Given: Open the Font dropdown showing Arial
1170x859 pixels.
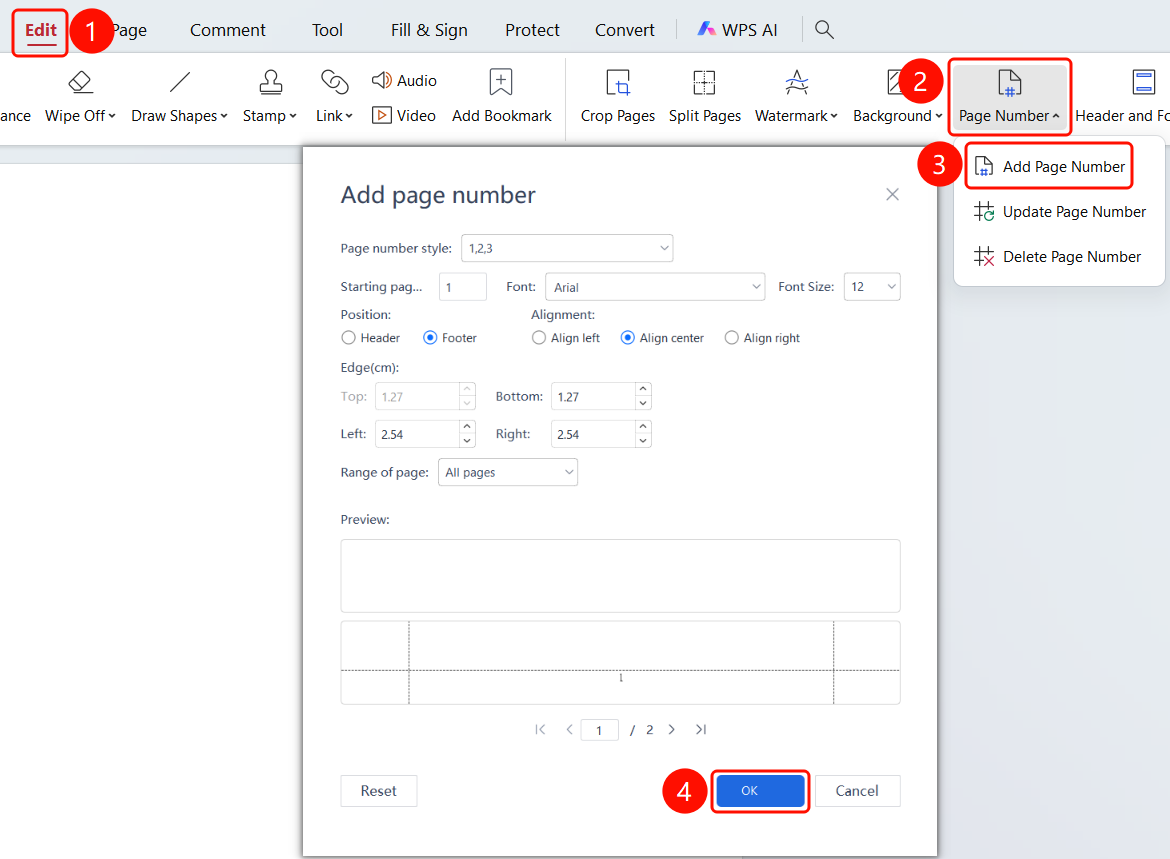Looking at the screenshot, I should [655, 287].
